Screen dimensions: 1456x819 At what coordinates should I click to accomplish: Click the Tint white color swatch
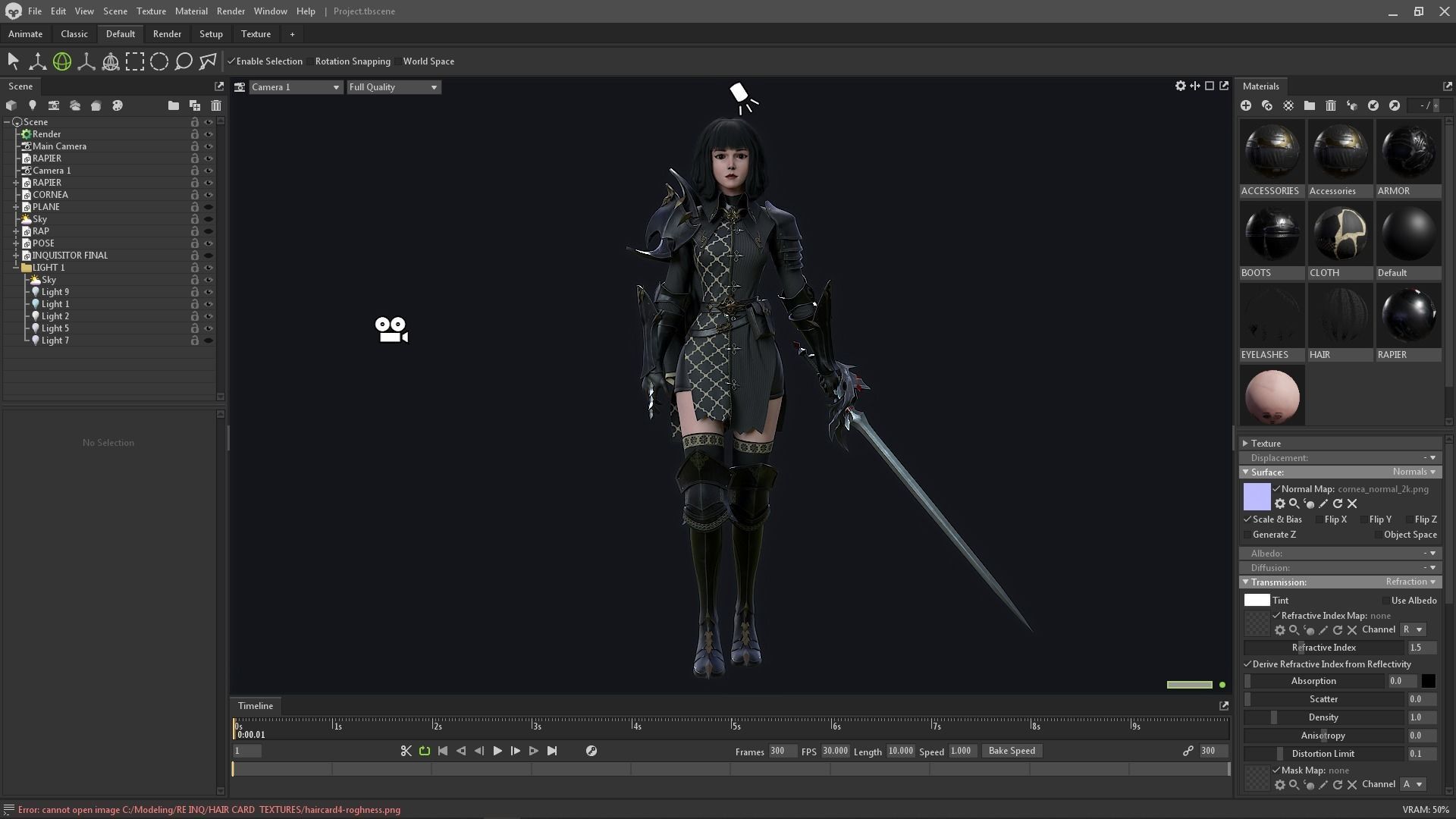pos(1257,601)
